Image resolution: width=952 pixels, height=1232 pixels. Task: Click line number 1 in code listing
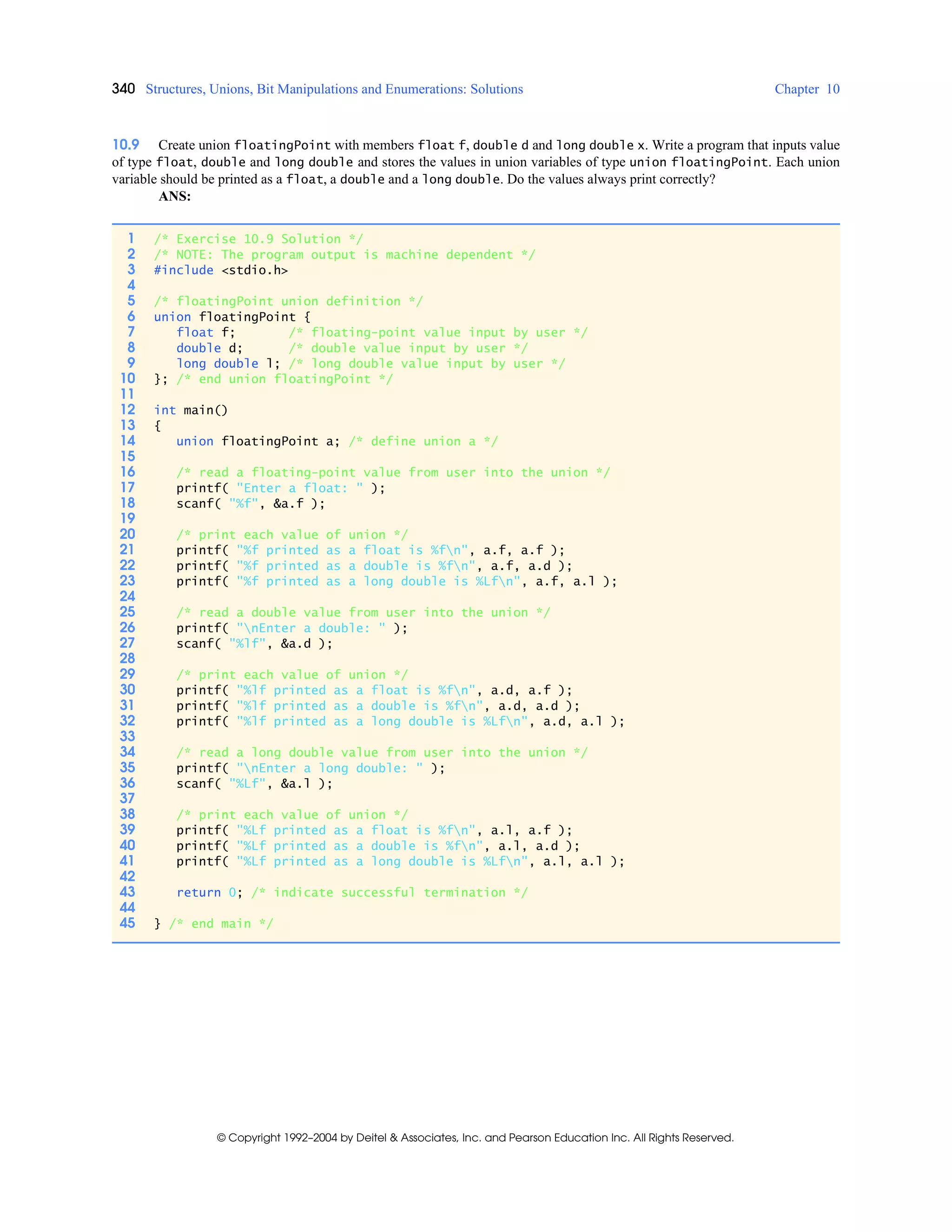[131, 238]
